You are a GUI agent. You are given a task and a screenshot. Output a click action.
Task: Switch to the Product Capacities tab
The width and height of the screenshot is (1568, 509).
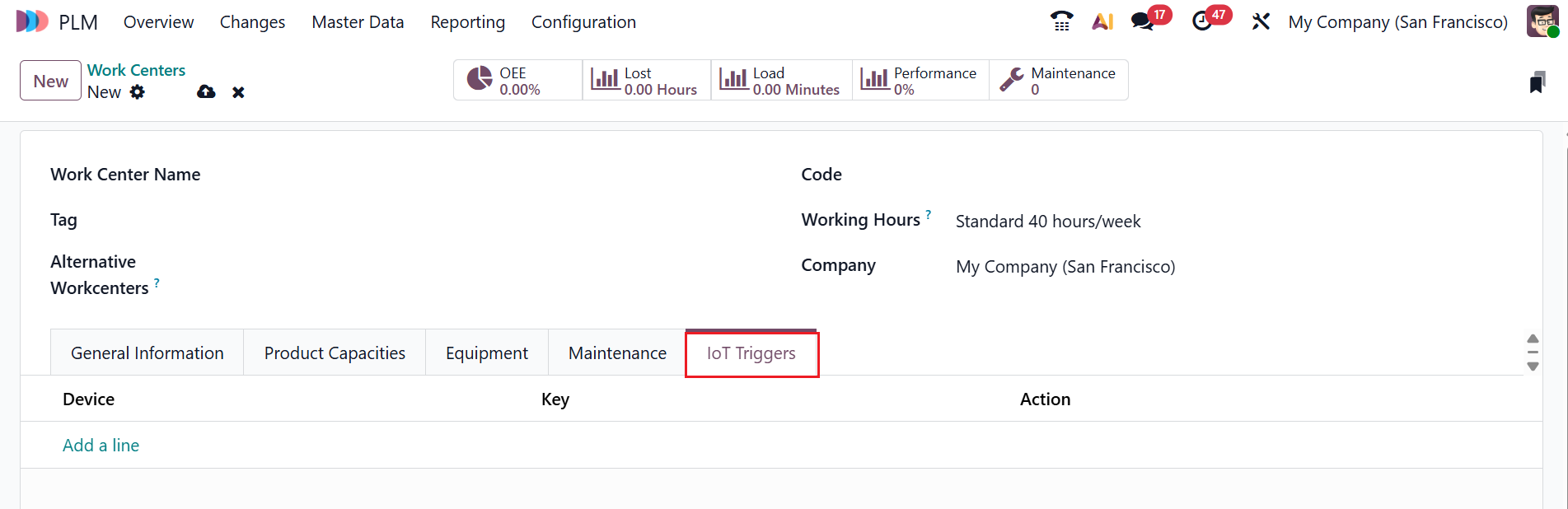point(335,353)
